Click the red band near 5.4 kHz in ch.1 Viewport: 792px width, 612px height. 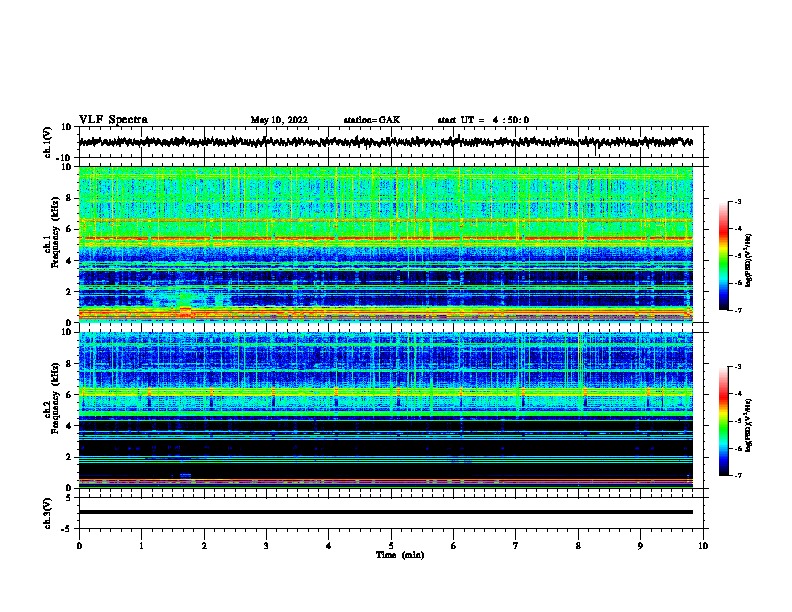385,238
